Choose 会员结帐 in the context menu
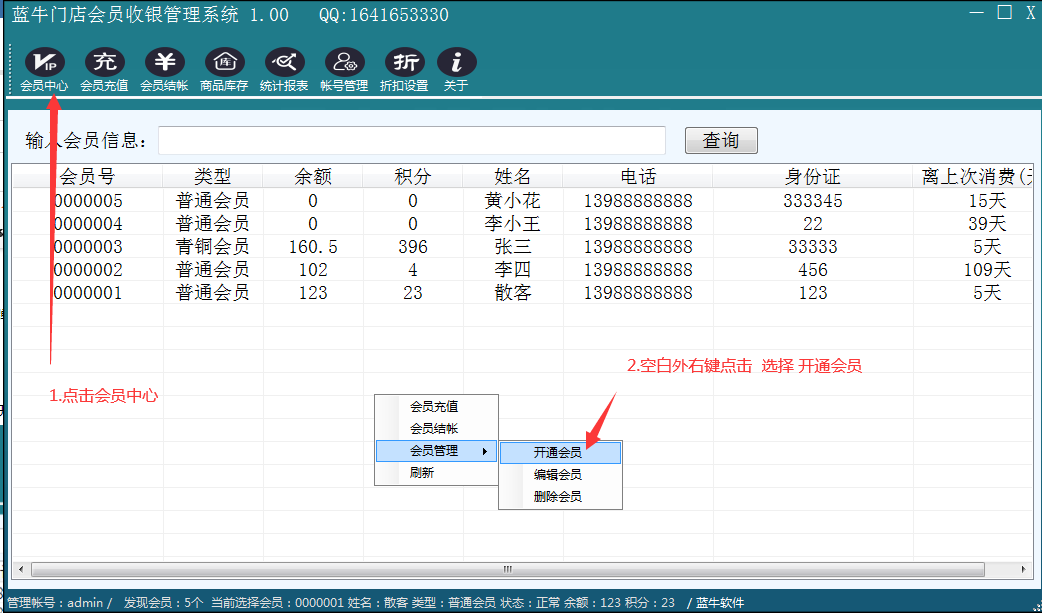Image resolution: width=1042 pixels, height=613 pixels. click(x=436, y=428)
